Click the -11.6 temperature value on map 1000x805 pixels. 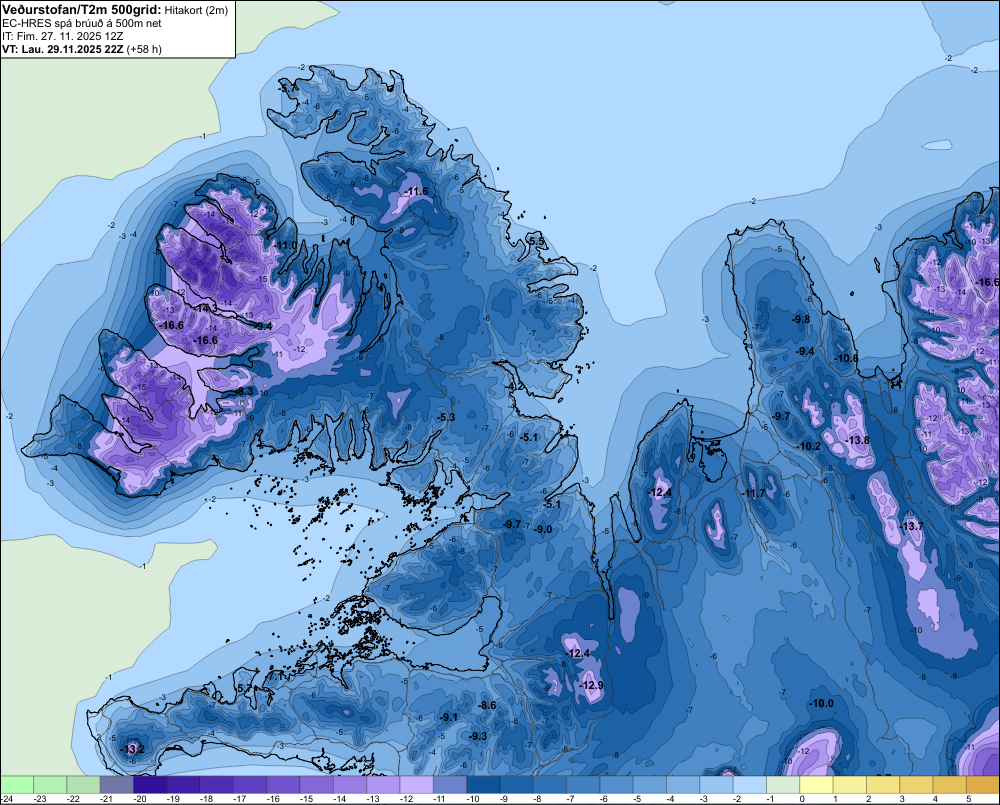click(416, 191)
